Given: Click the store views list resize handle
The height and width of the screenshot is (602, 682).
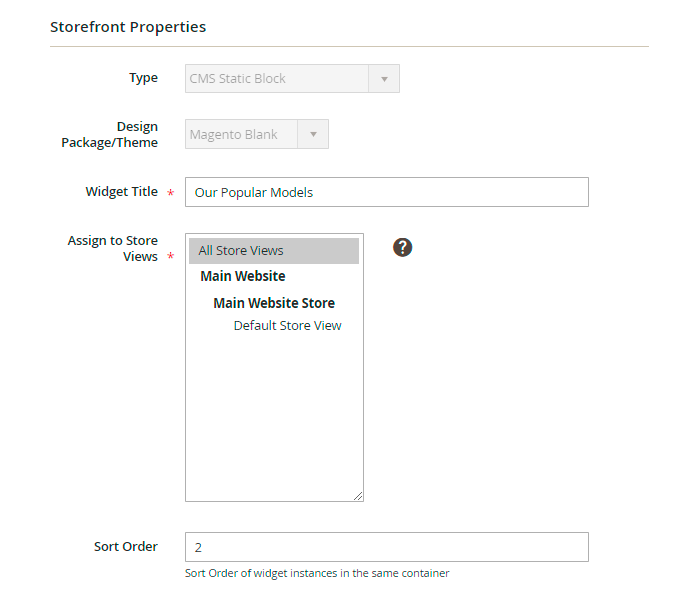Looking at the screenshot, I should point(358,495).
